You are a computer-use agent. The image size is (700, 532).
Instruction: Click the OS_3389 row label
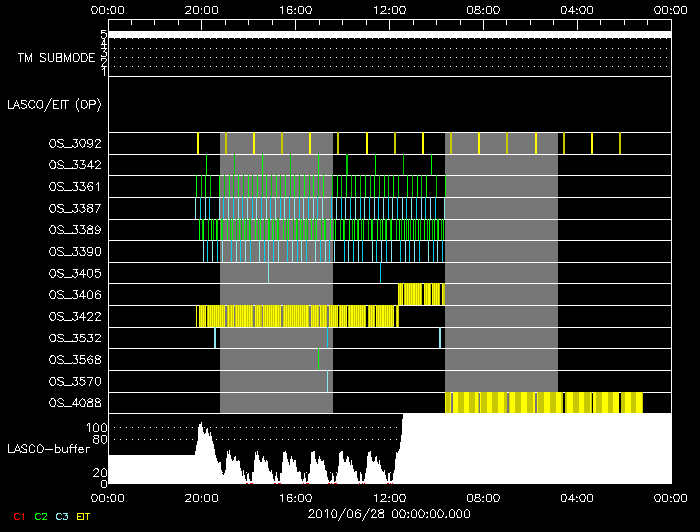coord(74,229)
